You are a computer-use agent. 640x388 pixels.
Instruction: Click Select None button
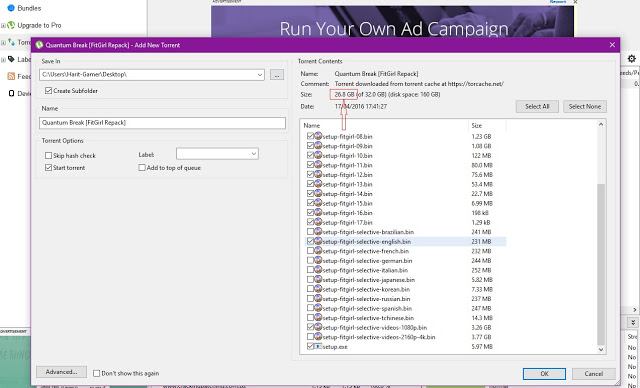point(584,106)
